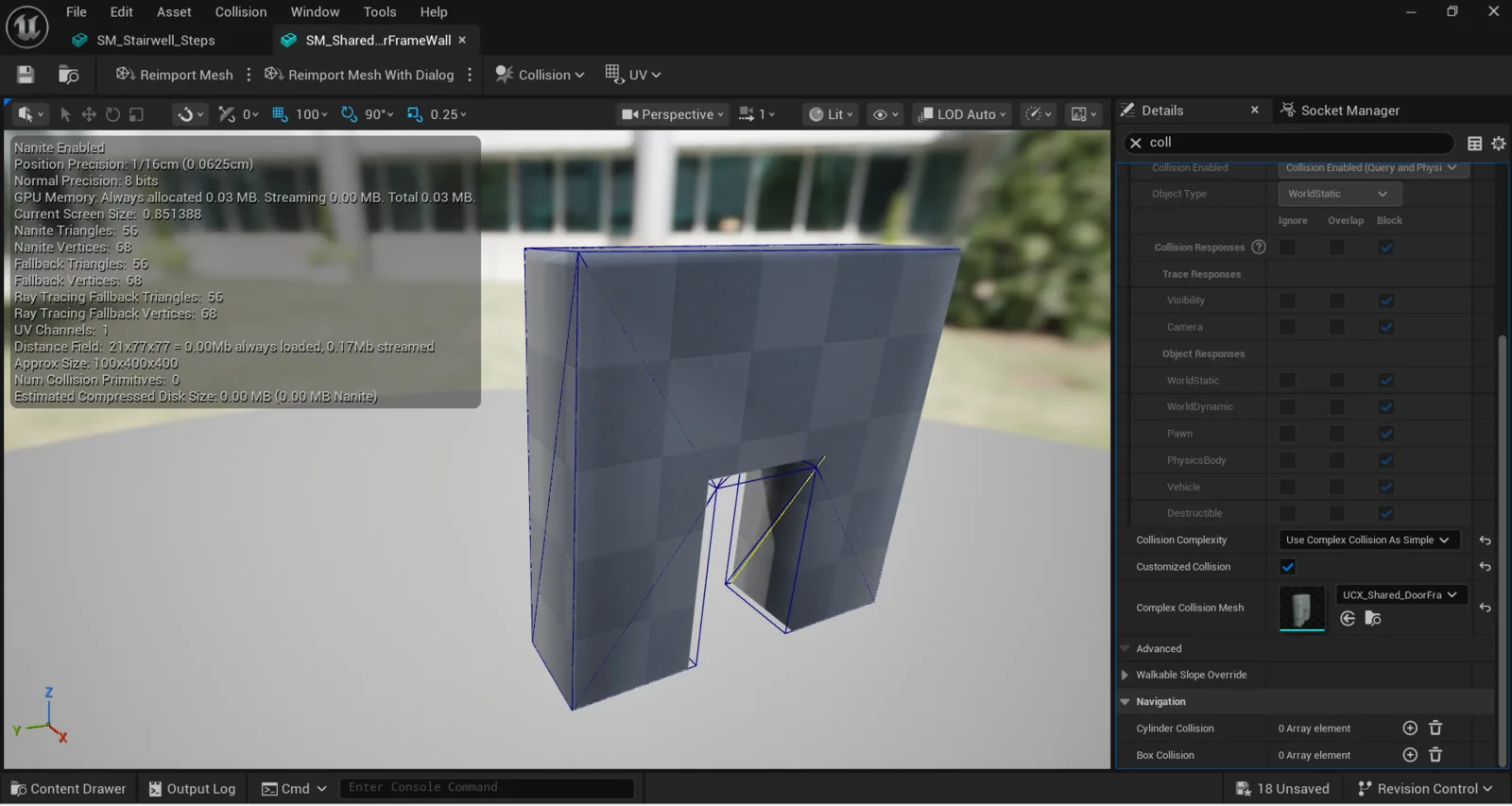Toggle grid snapping icon next to 100

click(x=280, y=114)
